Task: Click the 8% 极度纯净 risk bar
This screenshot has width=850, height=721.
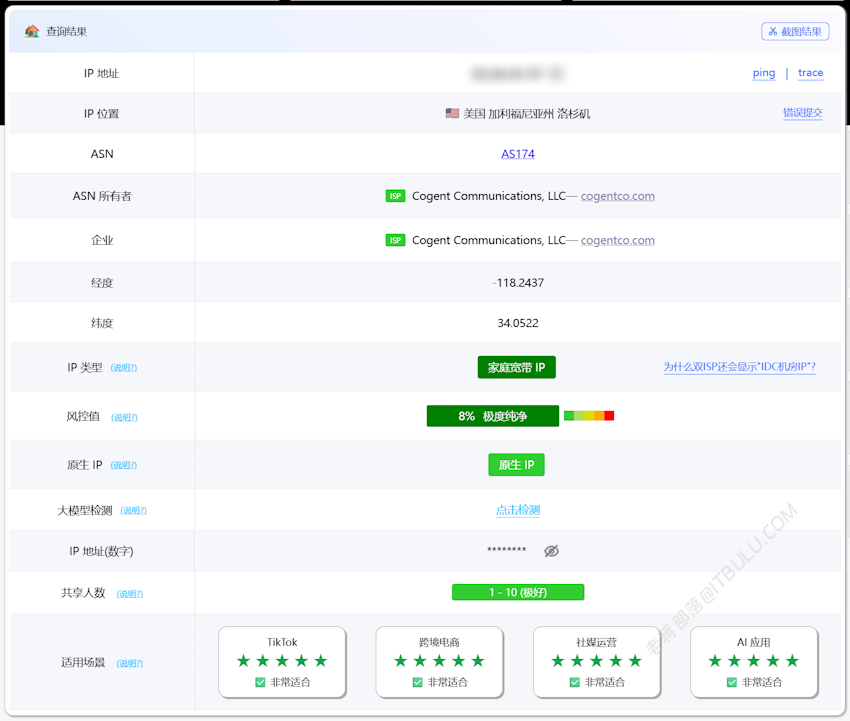Action: tap(493, 416)
